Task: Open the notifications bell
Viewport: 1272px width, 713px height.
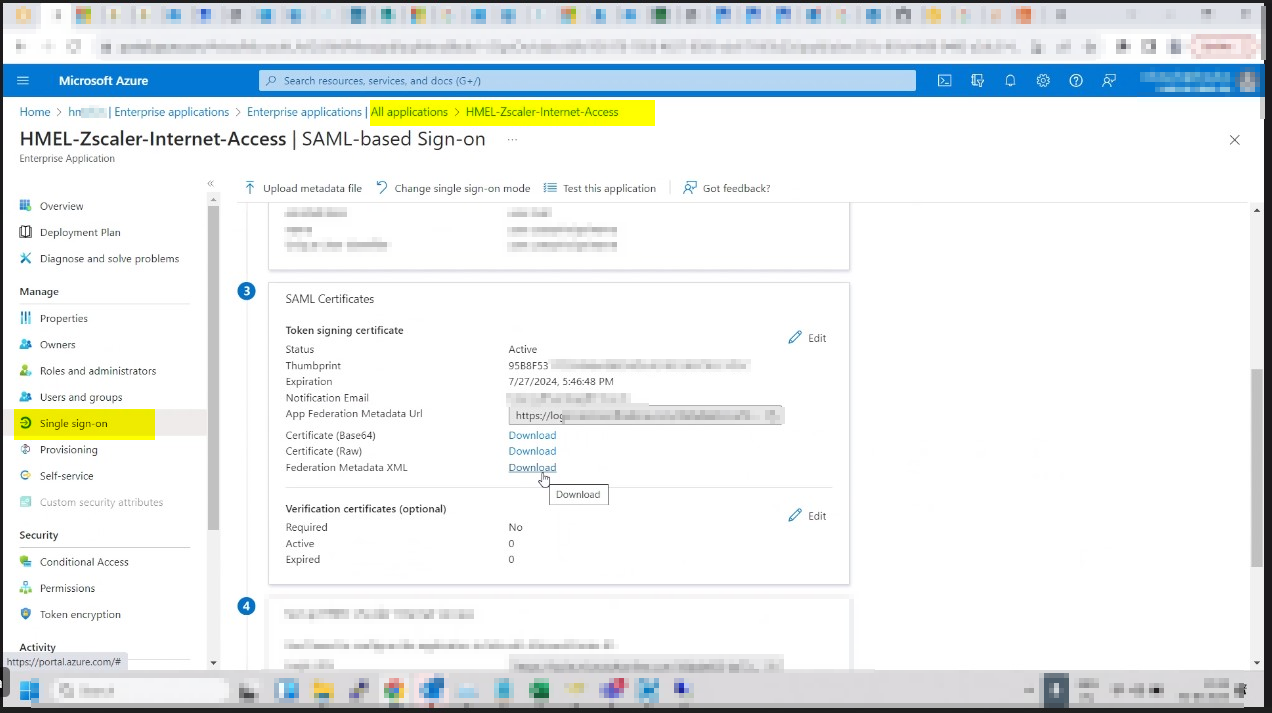Action: [1010, 81]
